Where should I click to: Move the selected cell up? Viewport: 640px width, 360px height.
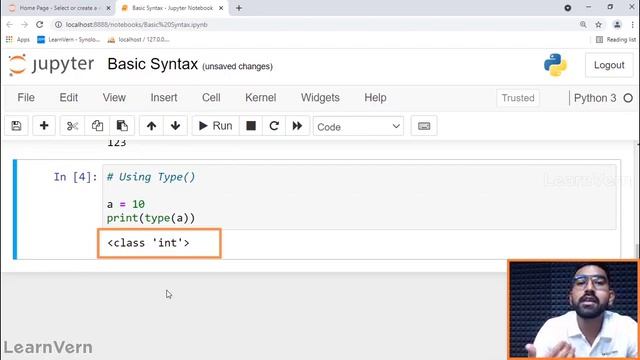coord(151,126)
